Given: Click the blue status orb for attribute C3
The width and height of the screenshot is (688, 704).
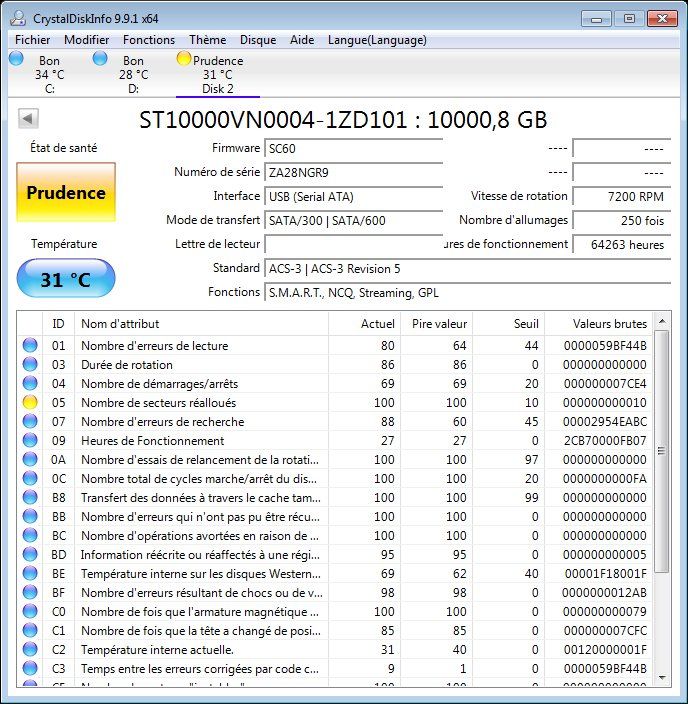Looking at the screenshot, I should click(x=30, y=669).
